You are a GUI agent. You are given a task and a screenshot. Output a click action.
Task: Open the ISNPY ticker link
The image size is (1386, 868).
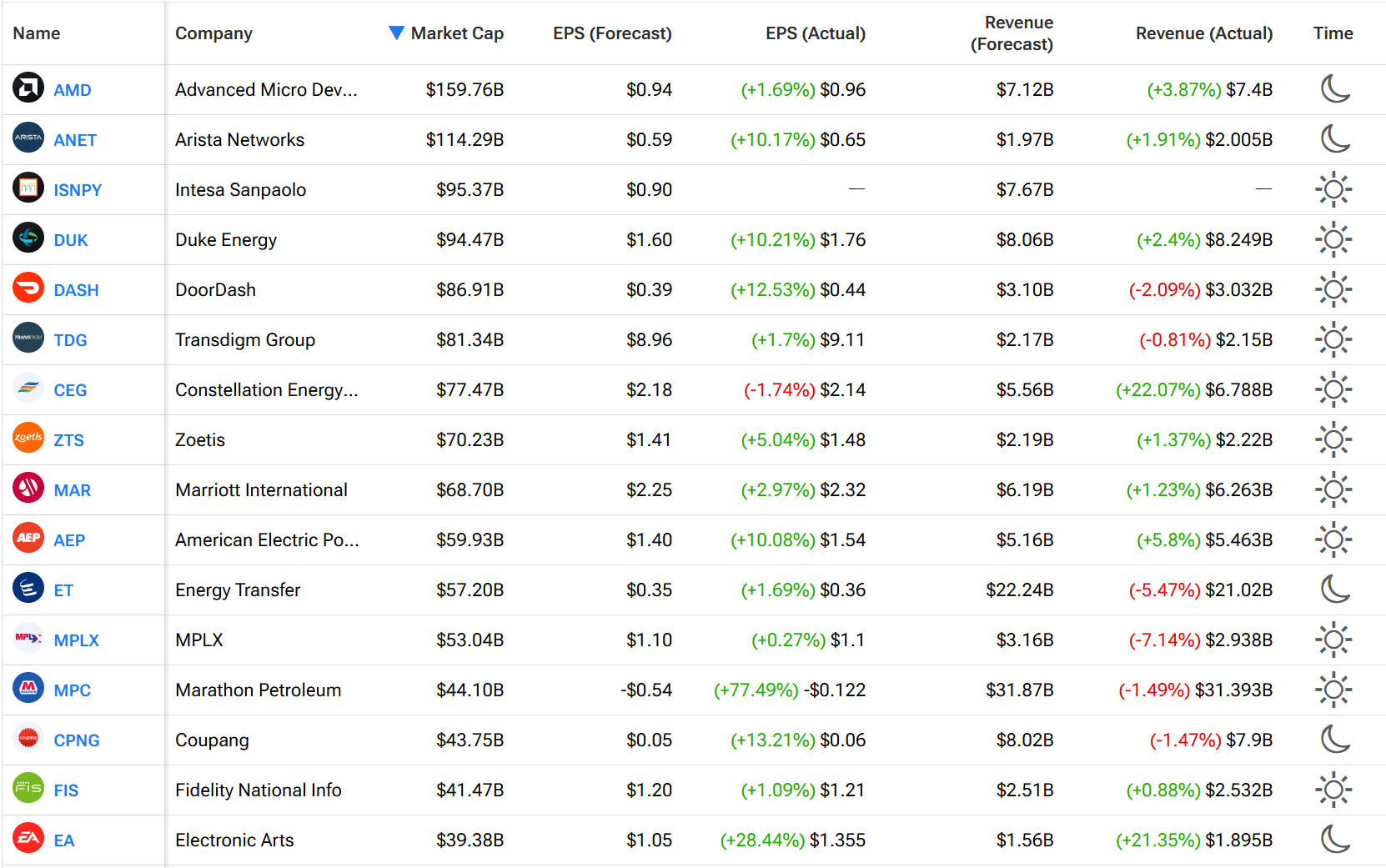tap(78, 190)
